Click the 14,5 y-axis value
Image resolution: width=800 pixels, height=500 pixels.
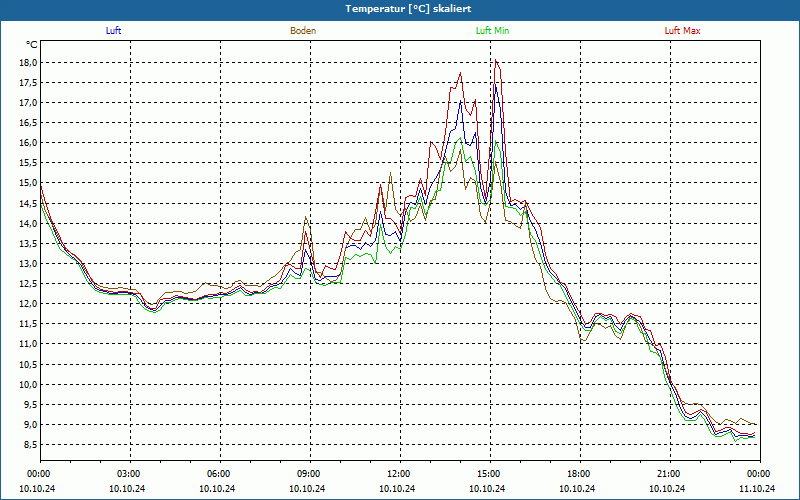[29, 203]
